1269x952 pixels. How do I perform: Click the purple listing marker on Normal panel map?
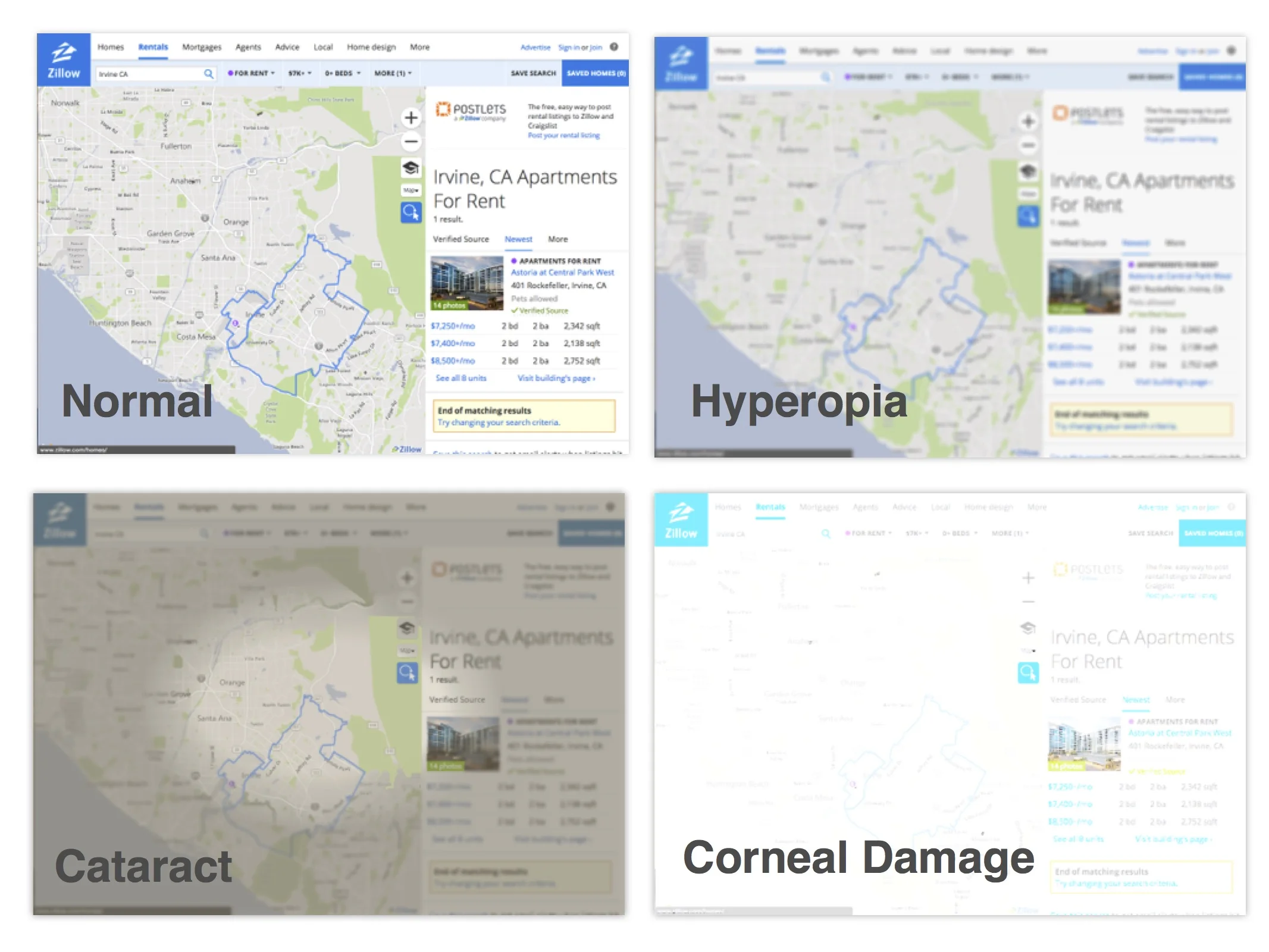pyautogui.click(x=235, y=323)
